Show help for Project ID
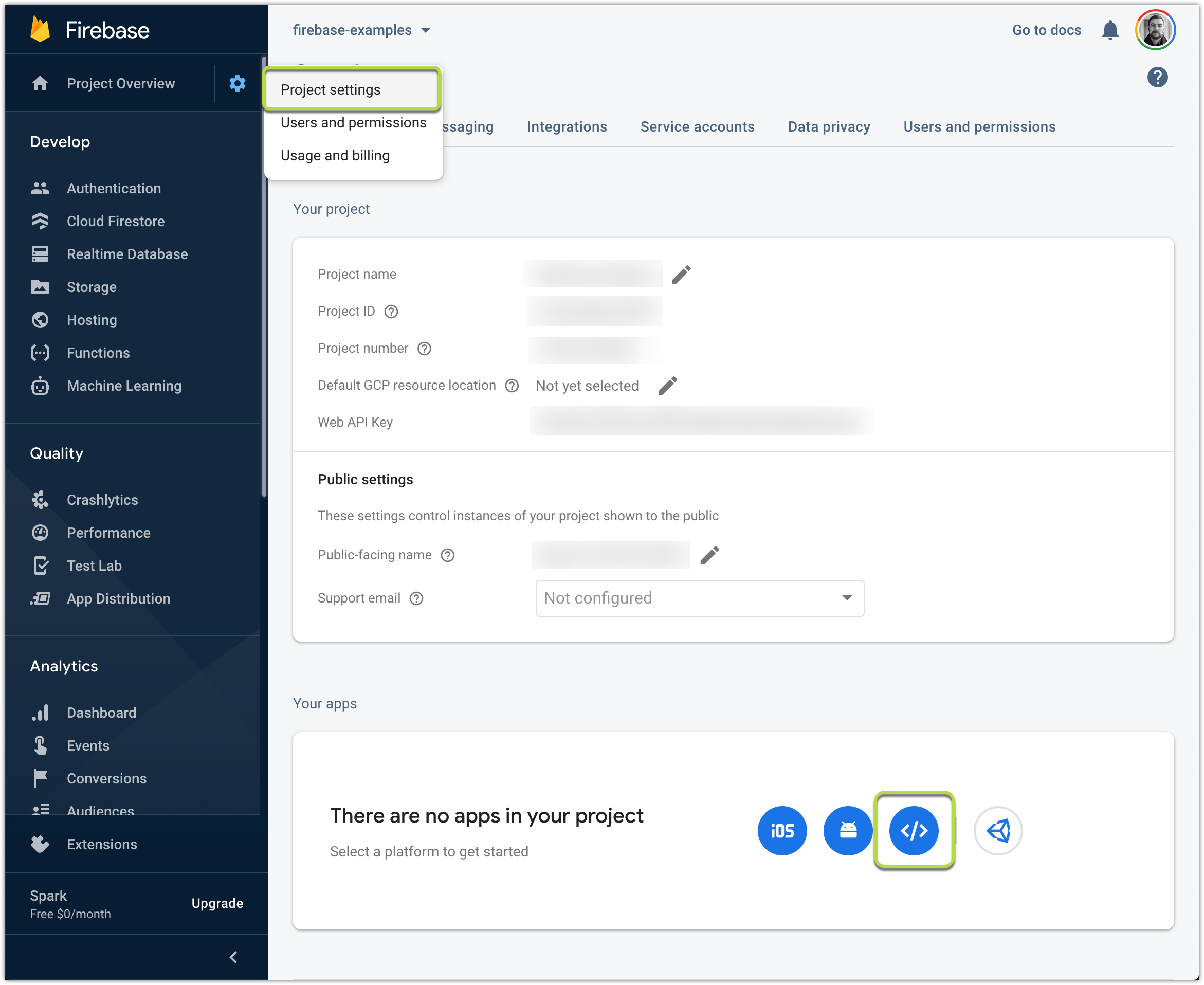 [x=391, y=312]
